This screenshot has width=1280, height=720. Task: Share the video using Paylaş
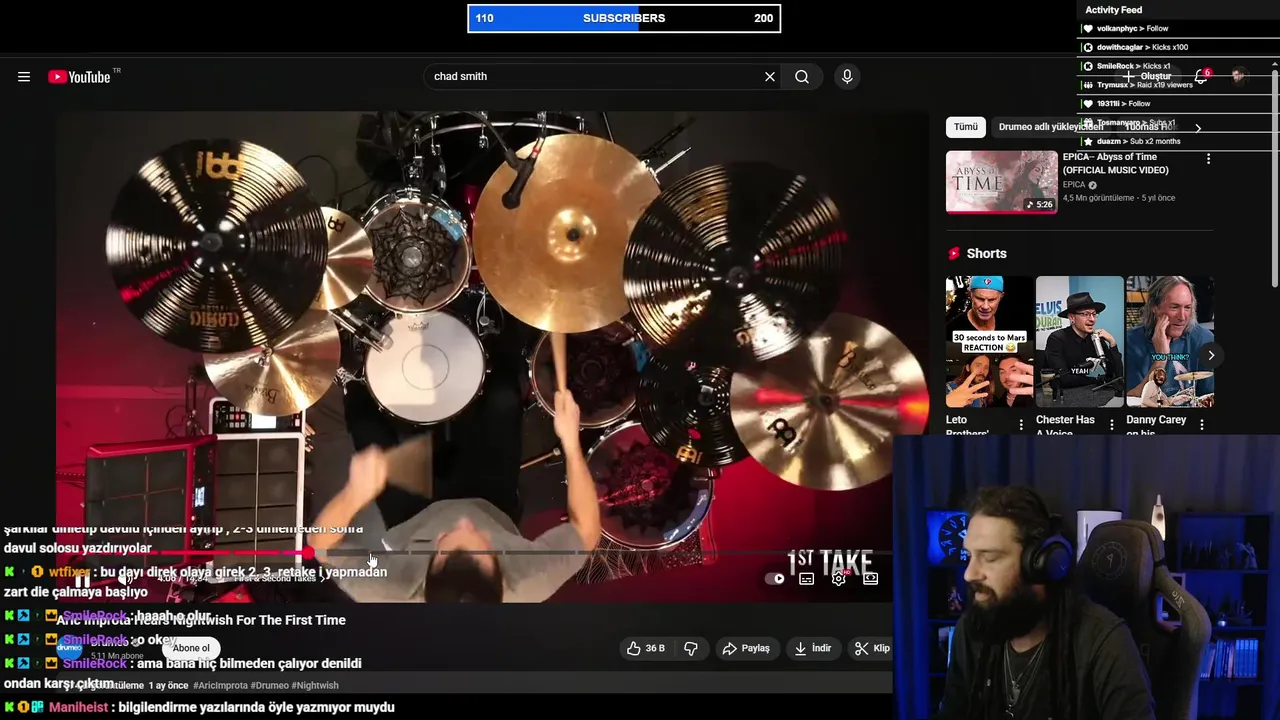click(x=746, y=648)
